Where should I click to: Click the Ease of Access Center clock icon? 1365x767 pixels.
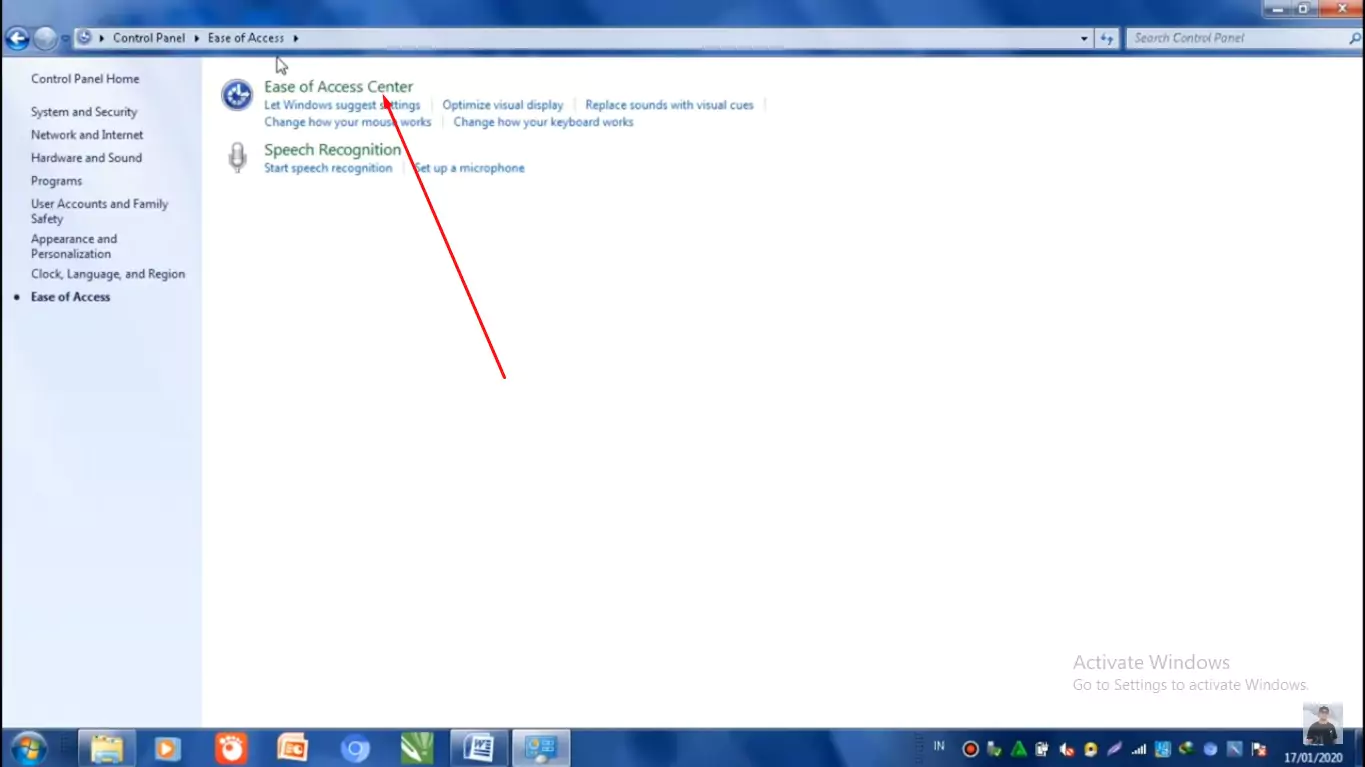pyautogui.click(x=237, y=95)
